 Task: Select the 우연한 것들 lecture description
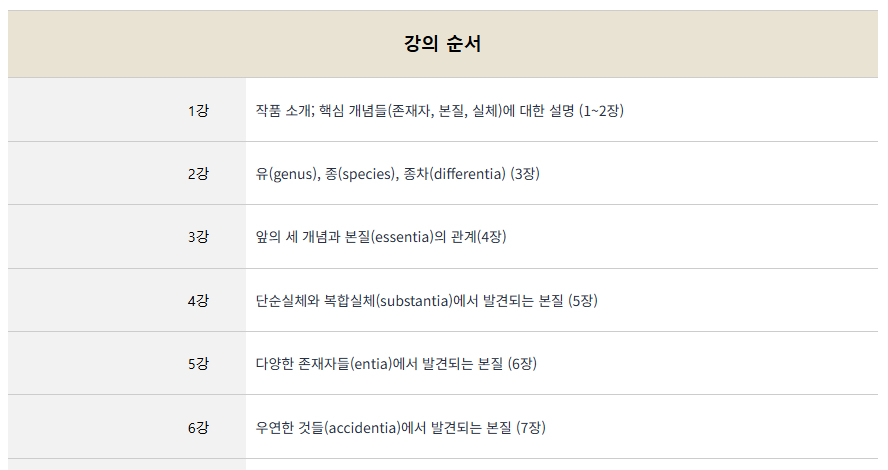pyautogui.click(x=400, y=427)
